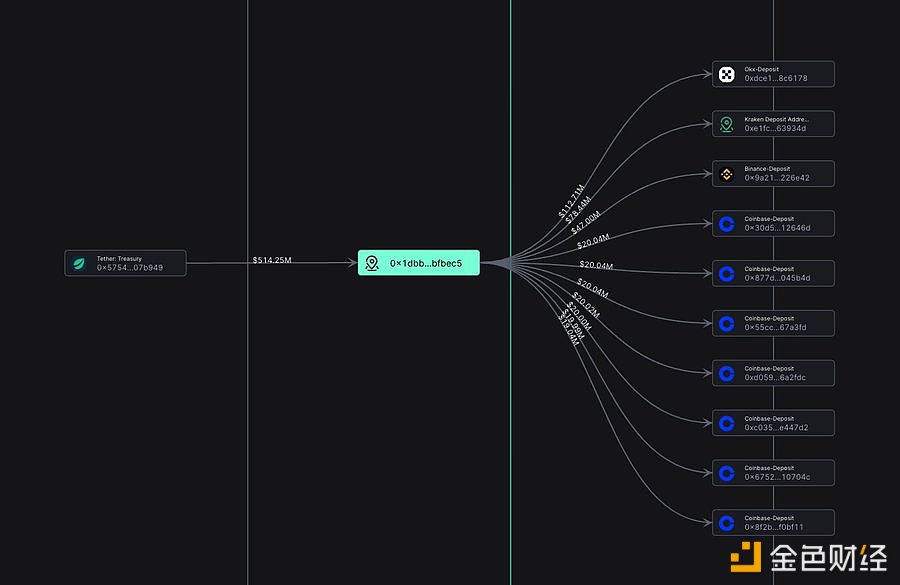The height and width of the screenshot is (585, 900).
Task: Click the Tether Treasury green leaf icon
Action: pyautogui.click(x=79, y=264)
